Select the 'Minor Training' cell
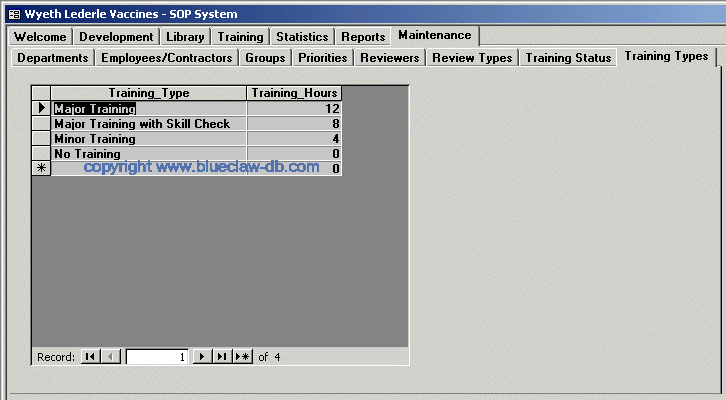Viewport: 726px width, 400px height. coord(149,138)
